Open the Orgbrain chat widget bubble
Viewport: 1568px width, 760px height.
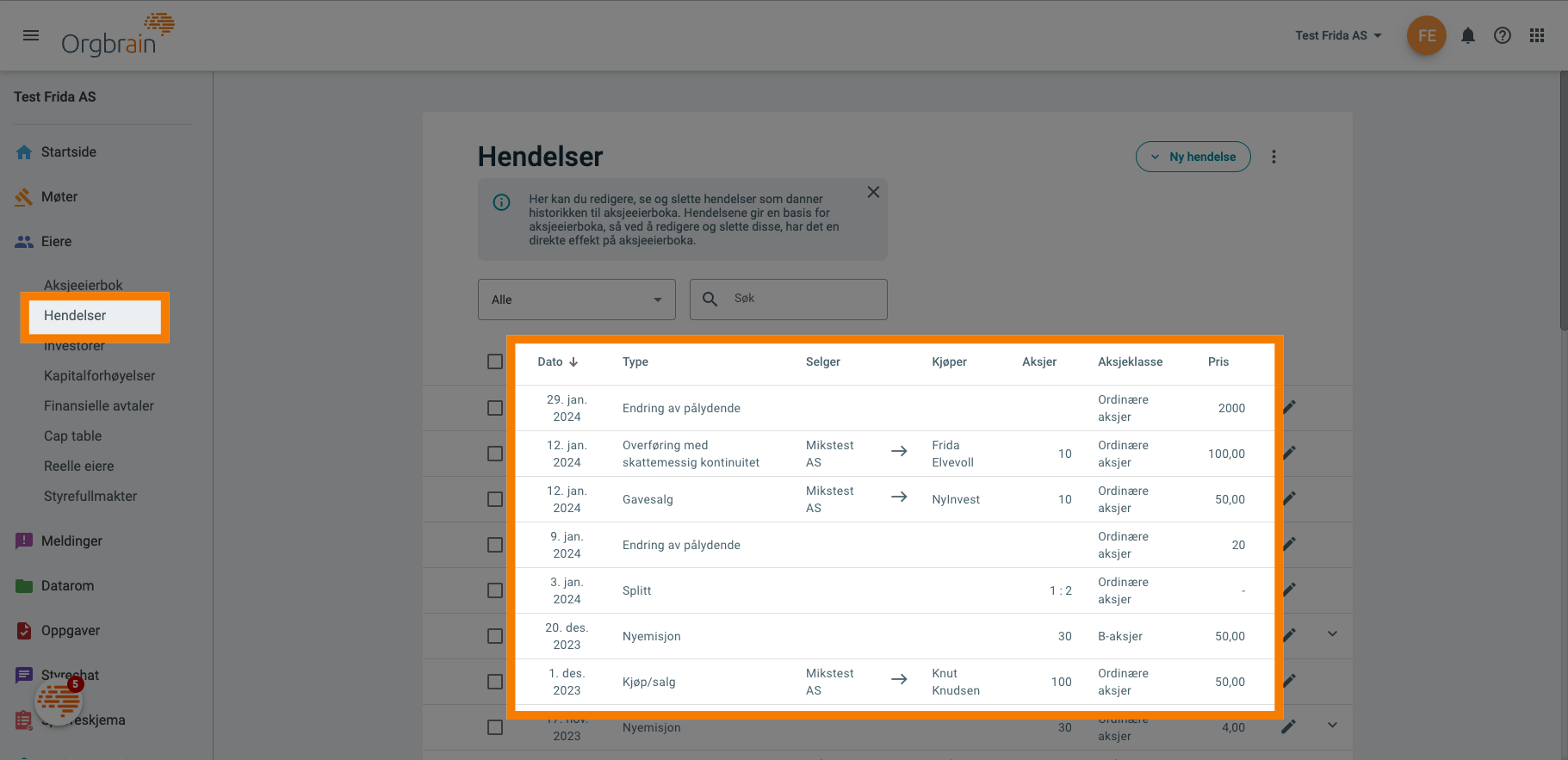(59, 701)
